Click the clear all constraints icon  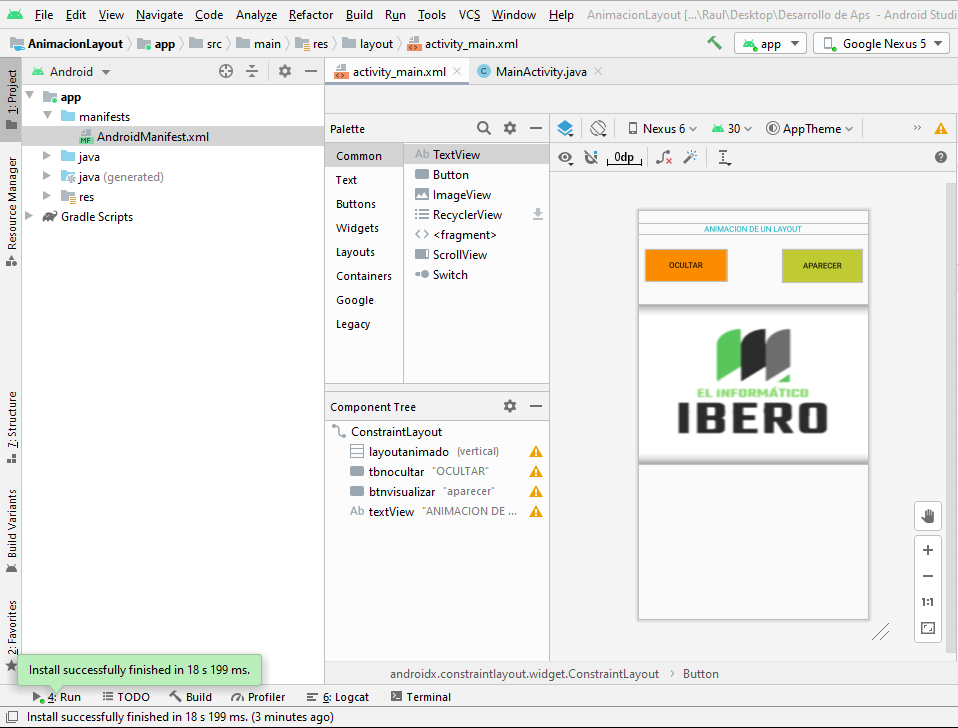tap(664, 158)
